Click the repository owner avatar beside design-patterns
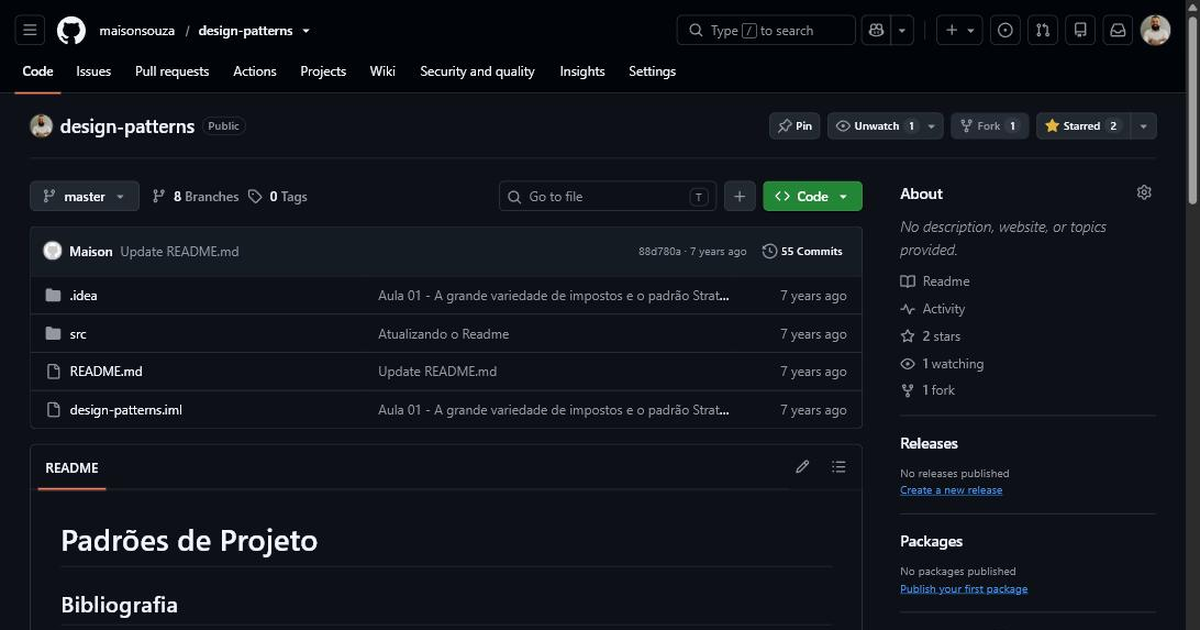1200x630 pixels. (x=41, y=126)
